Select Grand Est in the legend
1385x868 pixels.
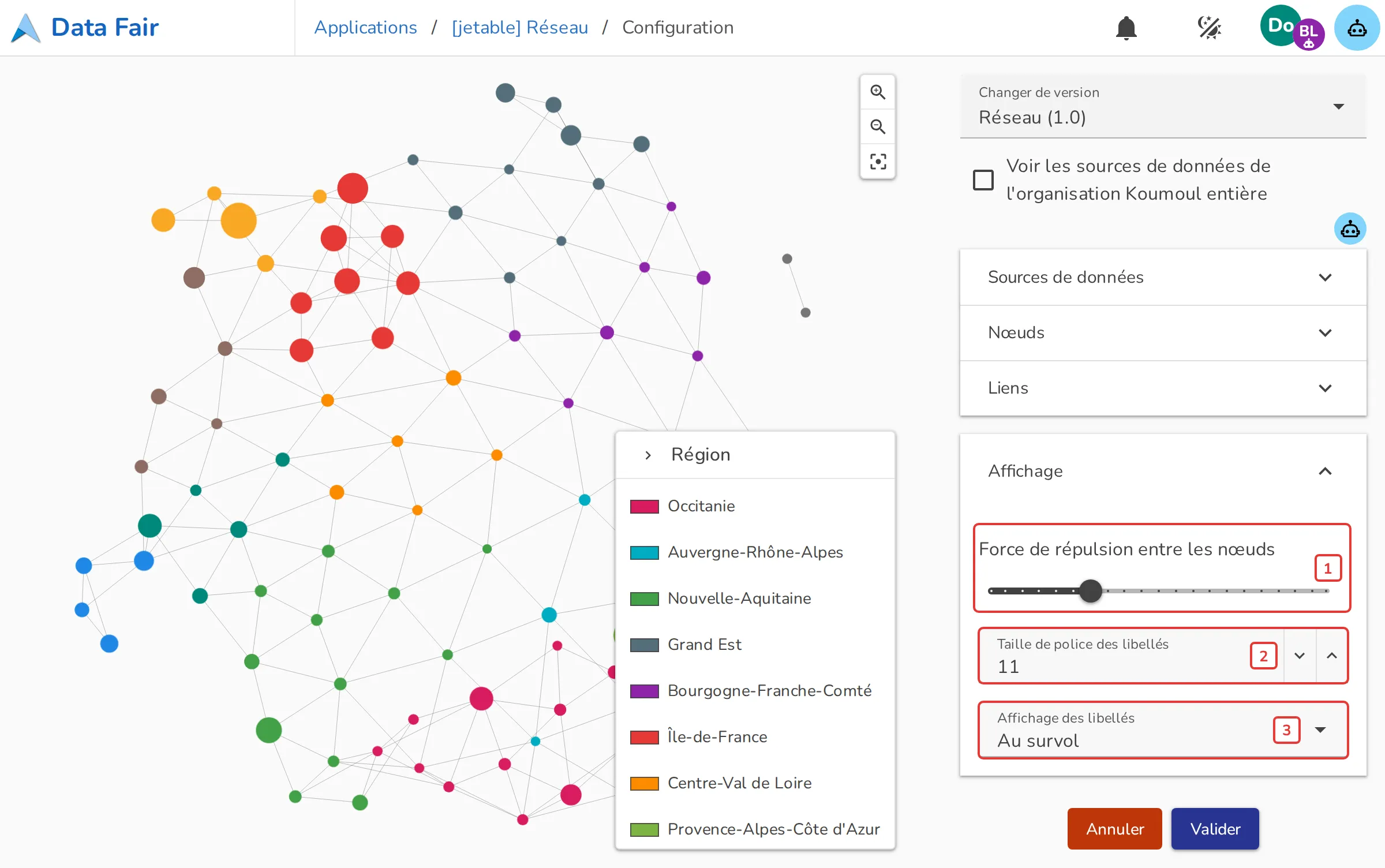pyautogui.click(x=704, y=645)
